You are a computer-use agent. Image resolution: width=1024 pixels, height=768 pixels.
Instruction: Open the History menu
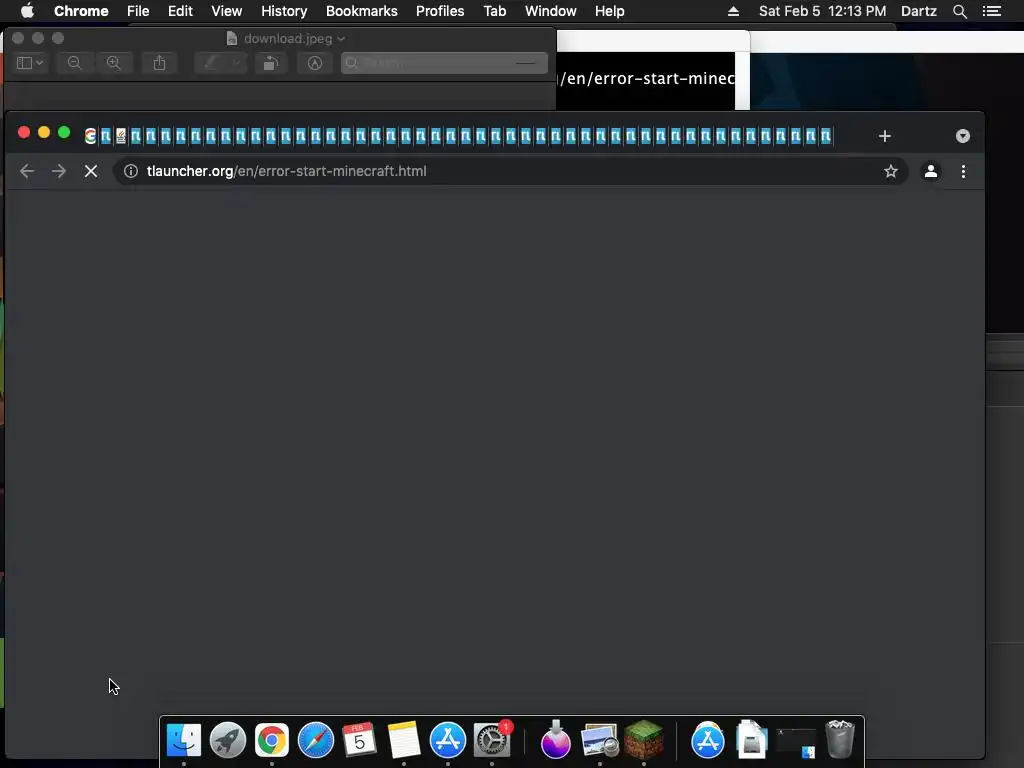tap(284, 11)
